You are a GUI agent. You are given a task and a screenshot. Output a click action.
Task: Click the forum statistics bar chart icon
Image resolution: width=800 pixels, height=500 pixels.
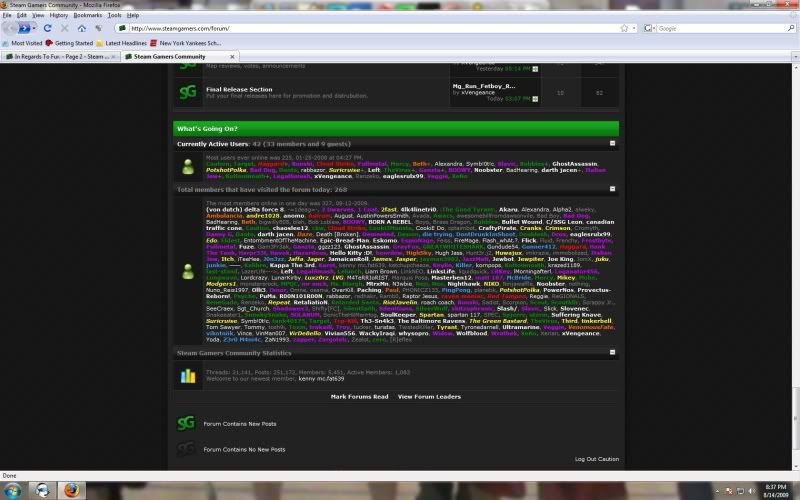[187, 376]
